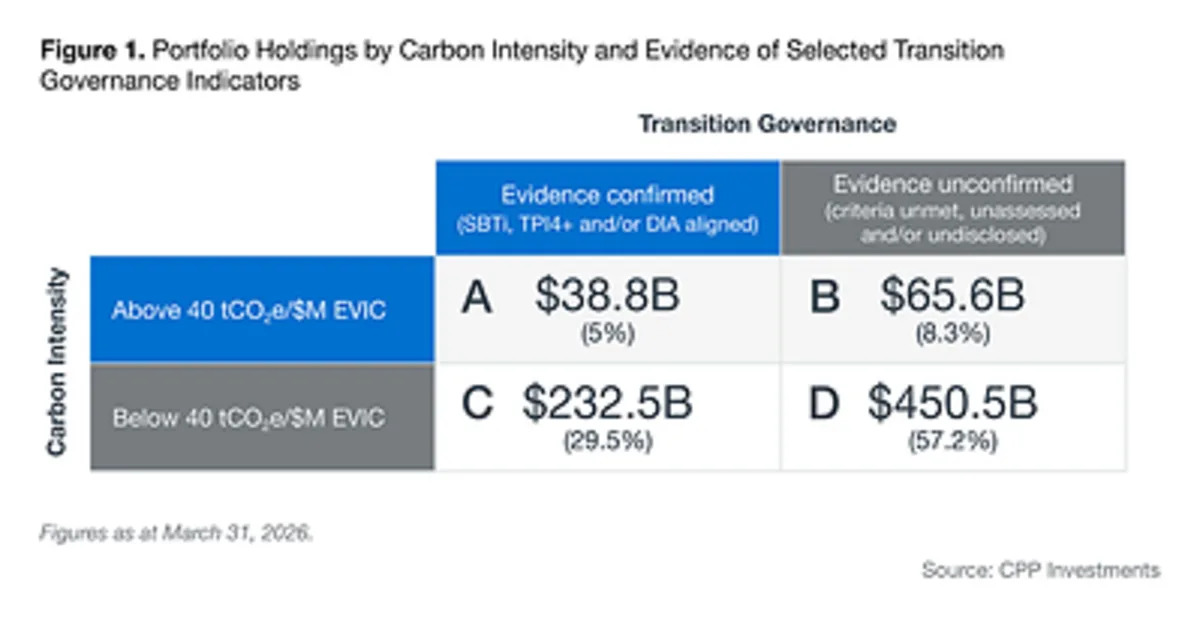Click the (57.2%) percentage text
Viewport: 1200px width, 617px height.
(953, 441)
